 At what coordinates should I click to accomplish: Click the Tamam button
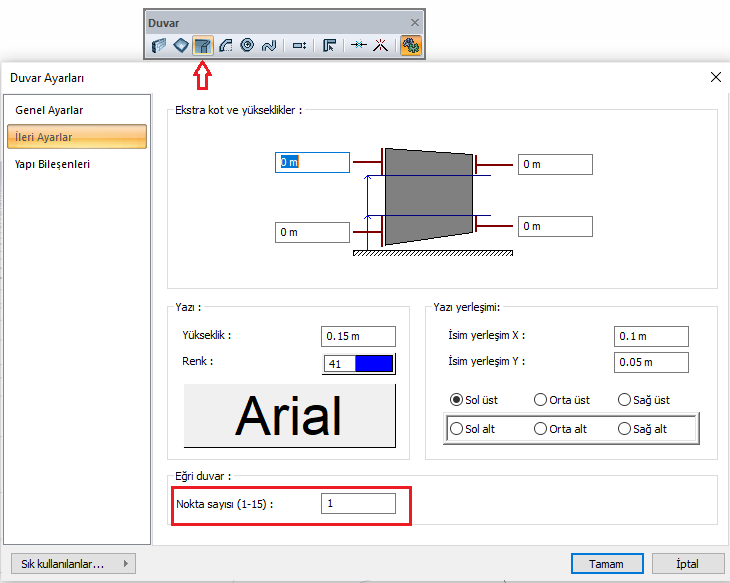point(606,564)
